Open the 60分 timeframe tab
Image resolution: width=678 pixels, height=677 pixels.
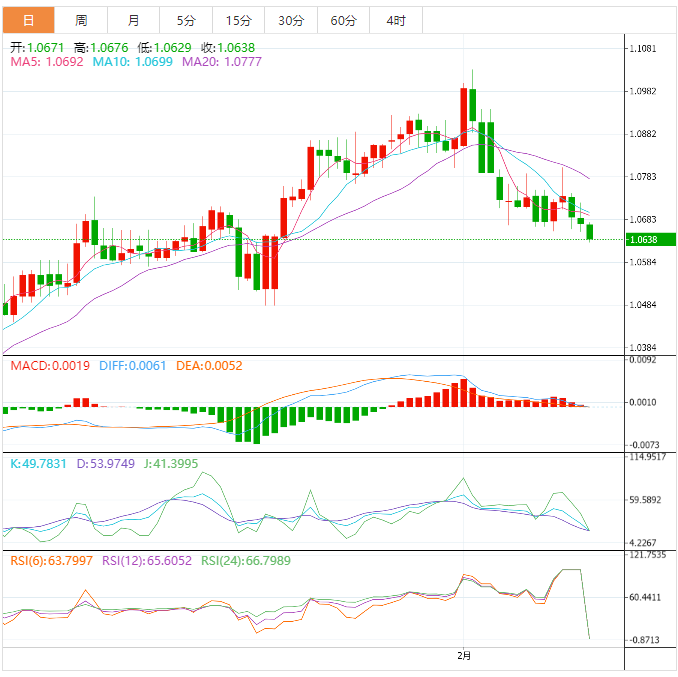(x=343, y=20)
